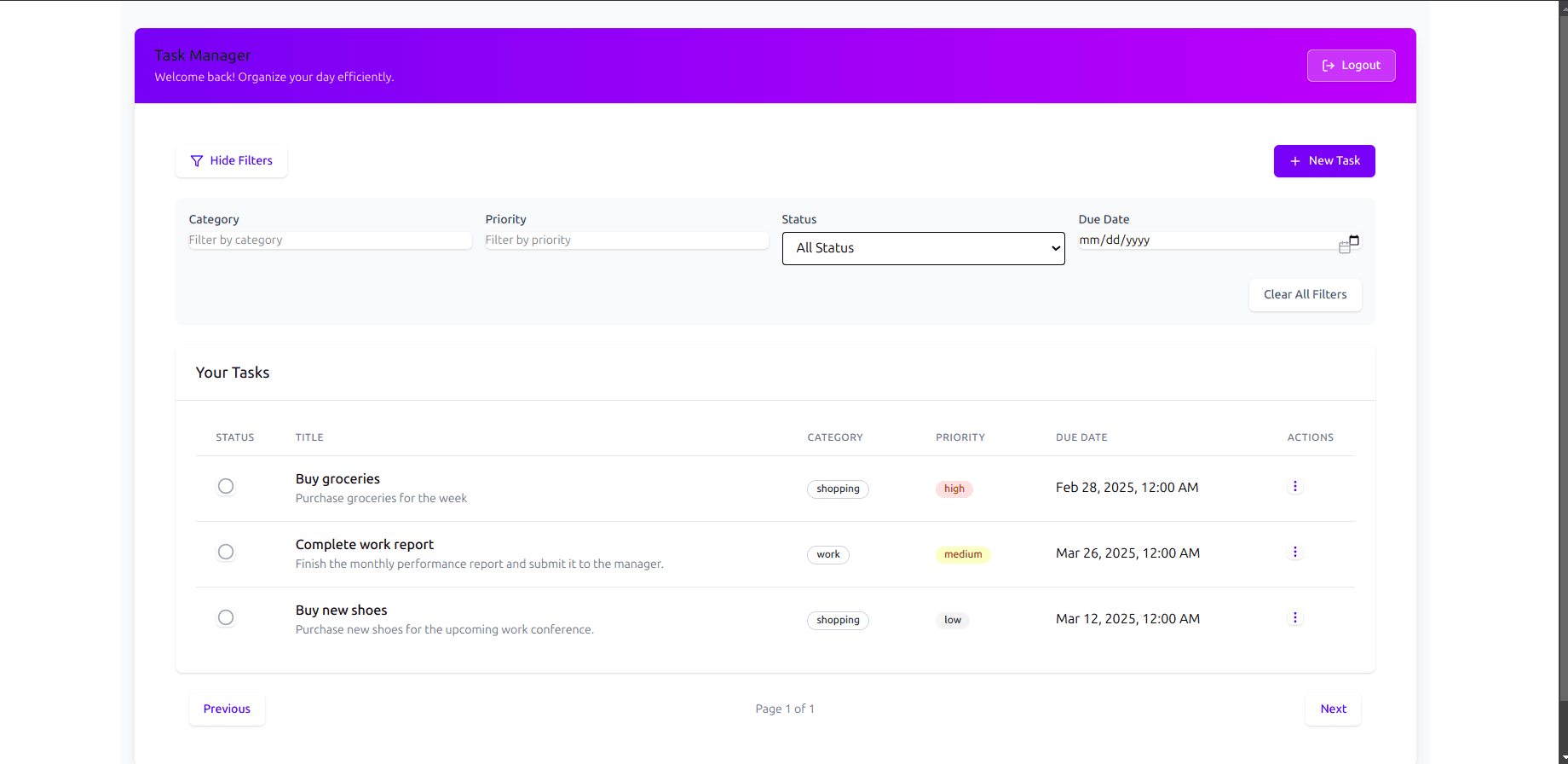Go to Previous page
Screen dimensions: 1568x764
(227, 709)
